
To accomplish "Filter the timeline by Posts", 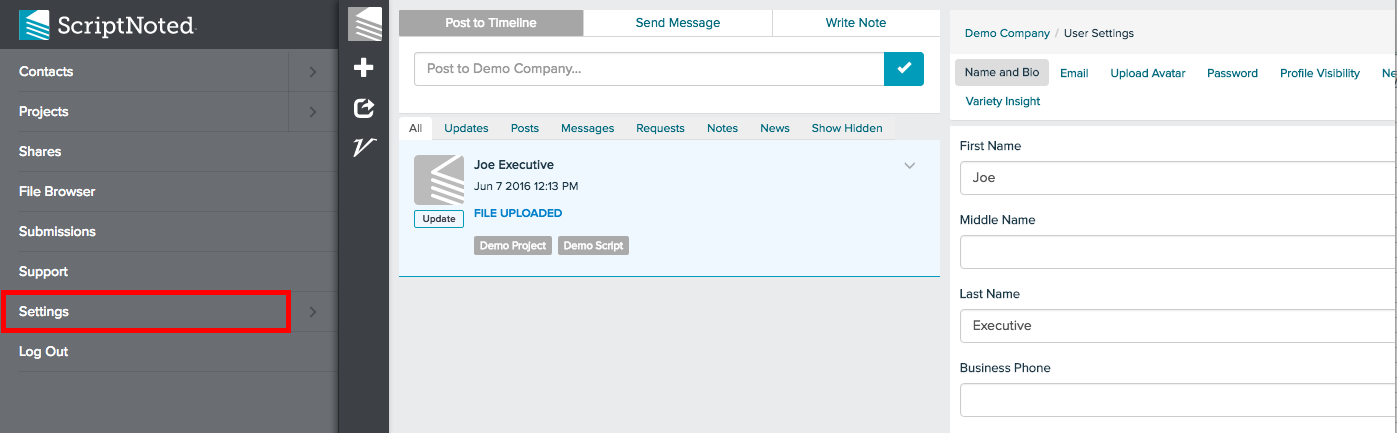I will click(525, 128).
